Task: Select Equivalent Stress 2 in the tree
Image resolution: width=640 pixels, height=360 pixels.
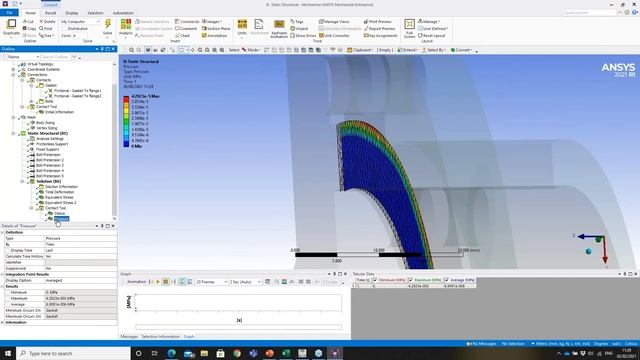Action: pos(60,202)
